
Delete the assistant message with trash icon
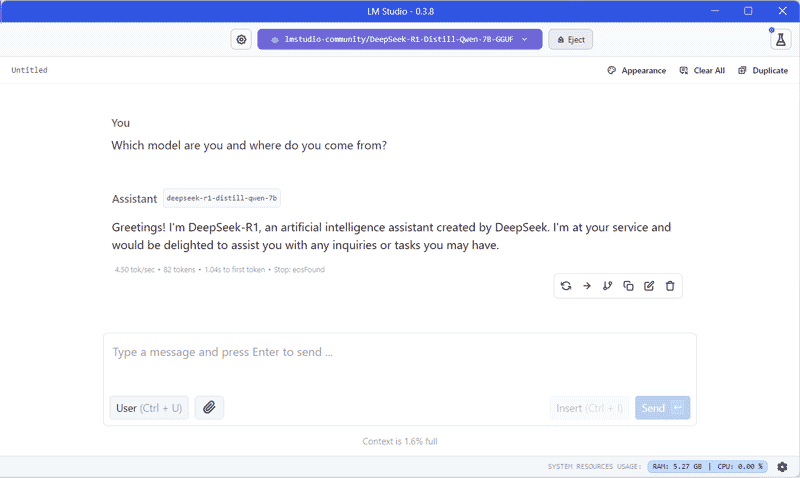pos(670,286)
